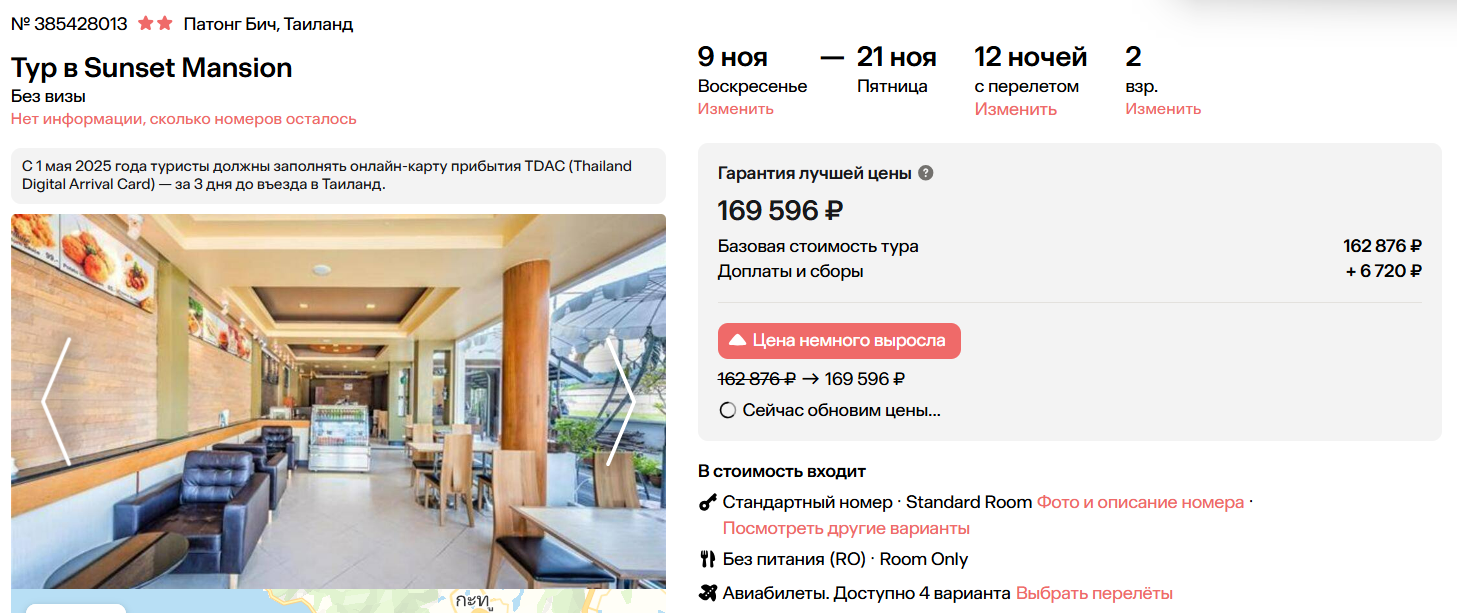Show next hotel photo with right arrow

pos(620,401)
